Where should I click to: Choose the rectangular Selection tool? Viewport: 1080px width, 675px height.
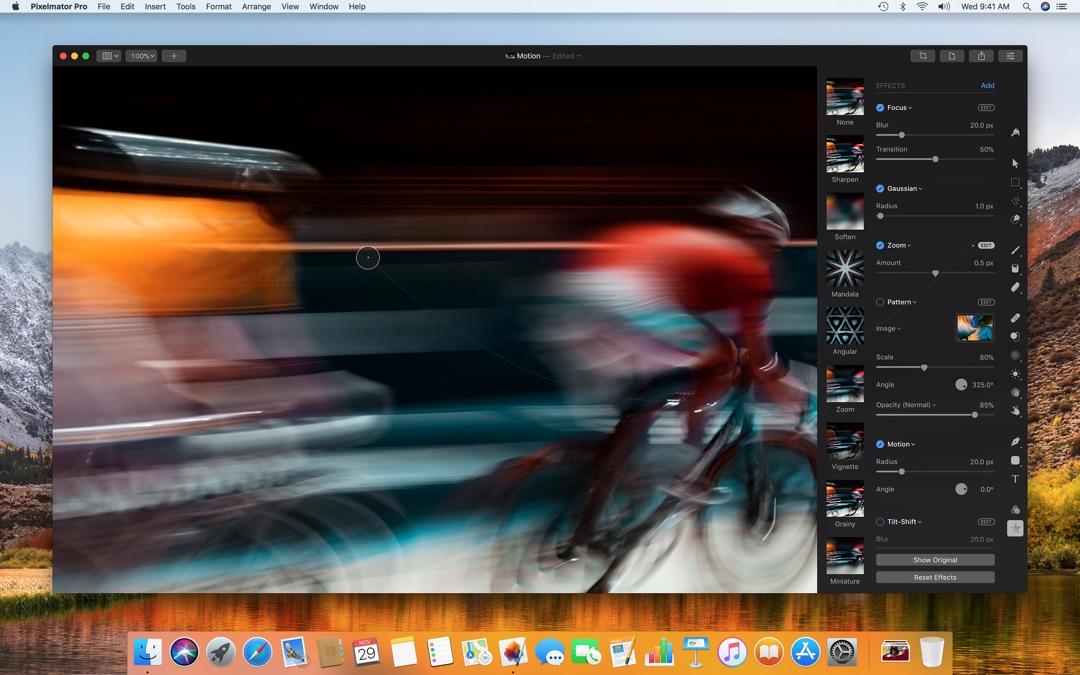[x=1015, y=183]
